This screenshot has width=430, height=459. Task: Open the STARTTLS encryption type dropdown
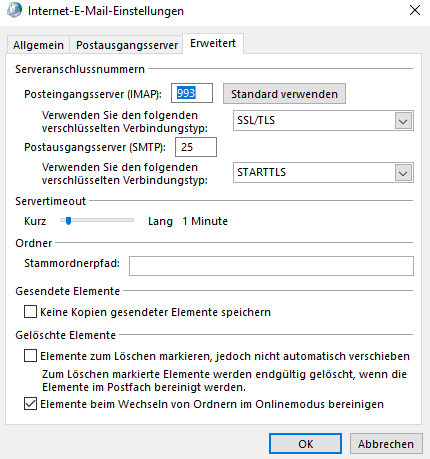[x=323, y=173]
